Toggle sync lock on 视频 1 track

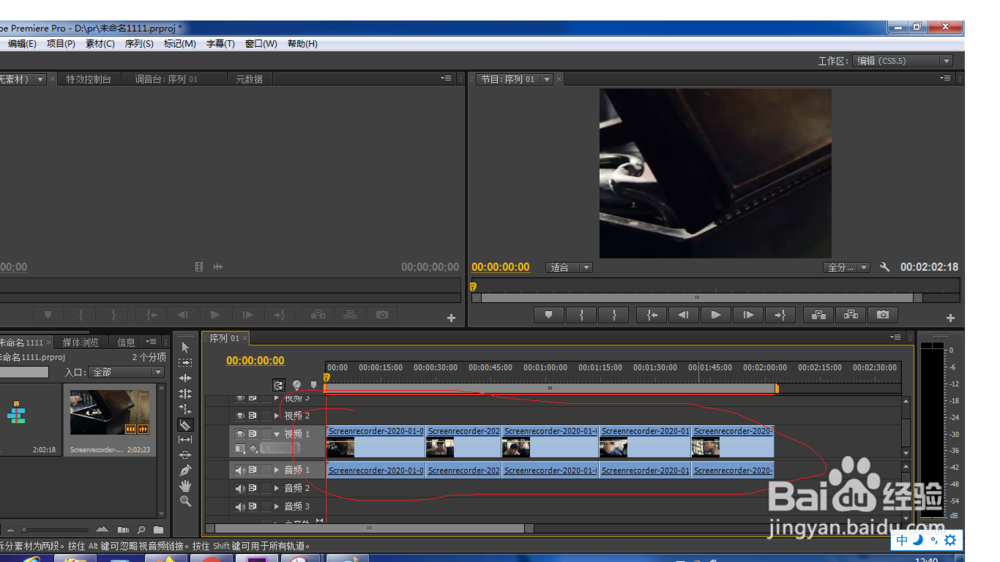tap(253, 434)
